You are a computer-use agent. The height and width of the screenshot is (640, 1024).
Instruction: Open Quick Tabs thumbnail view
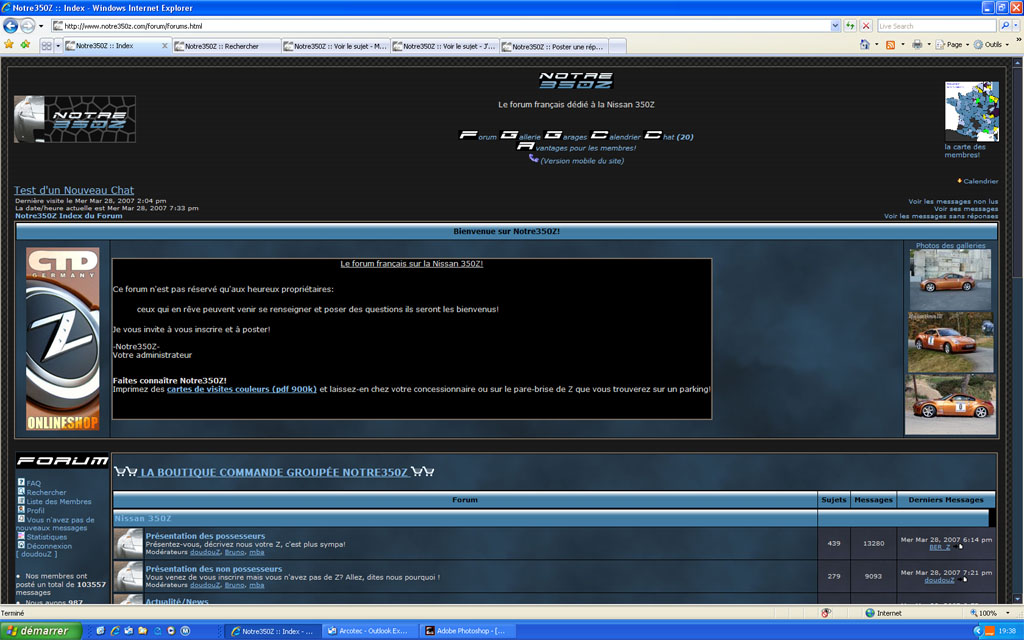tap(46, 46)
